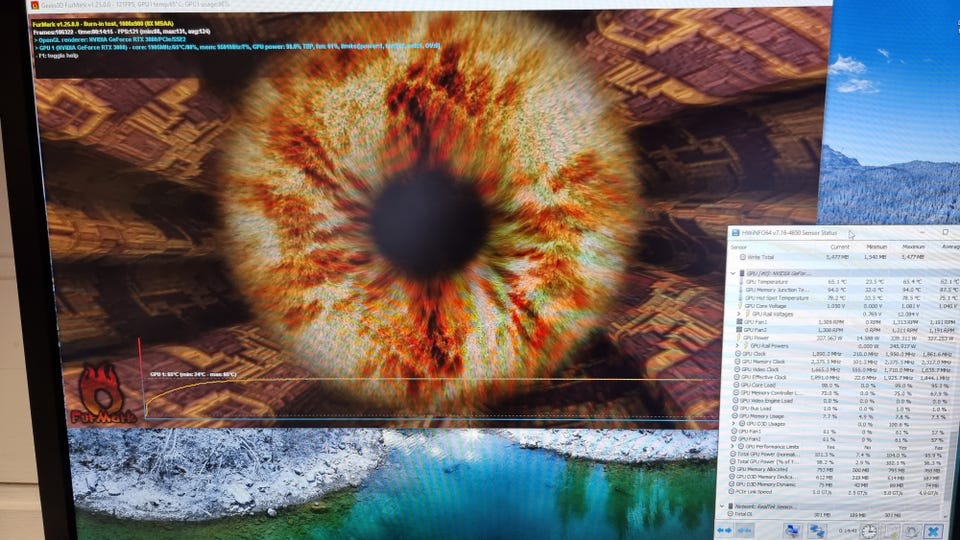Click the lightning icon beside GPU Power row
The image size is (960, 540).
click(739, 337)
